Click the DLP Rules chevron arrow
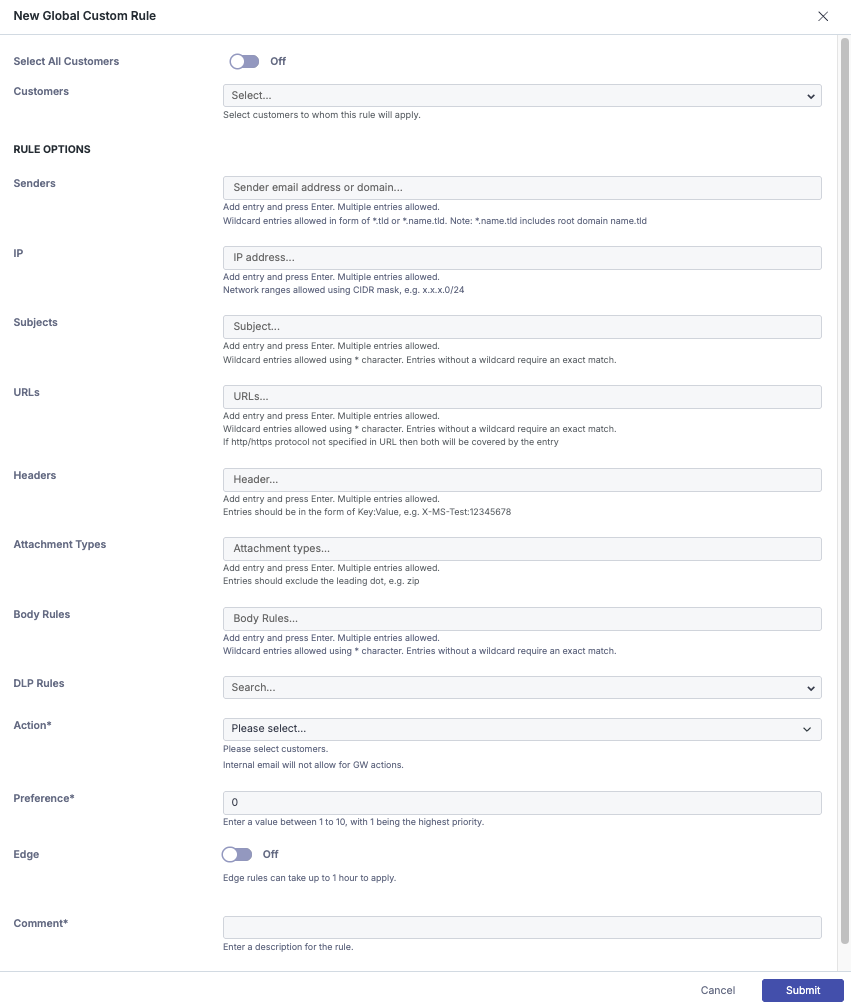This screenshot has height=1008, width=851. (810, 688)
